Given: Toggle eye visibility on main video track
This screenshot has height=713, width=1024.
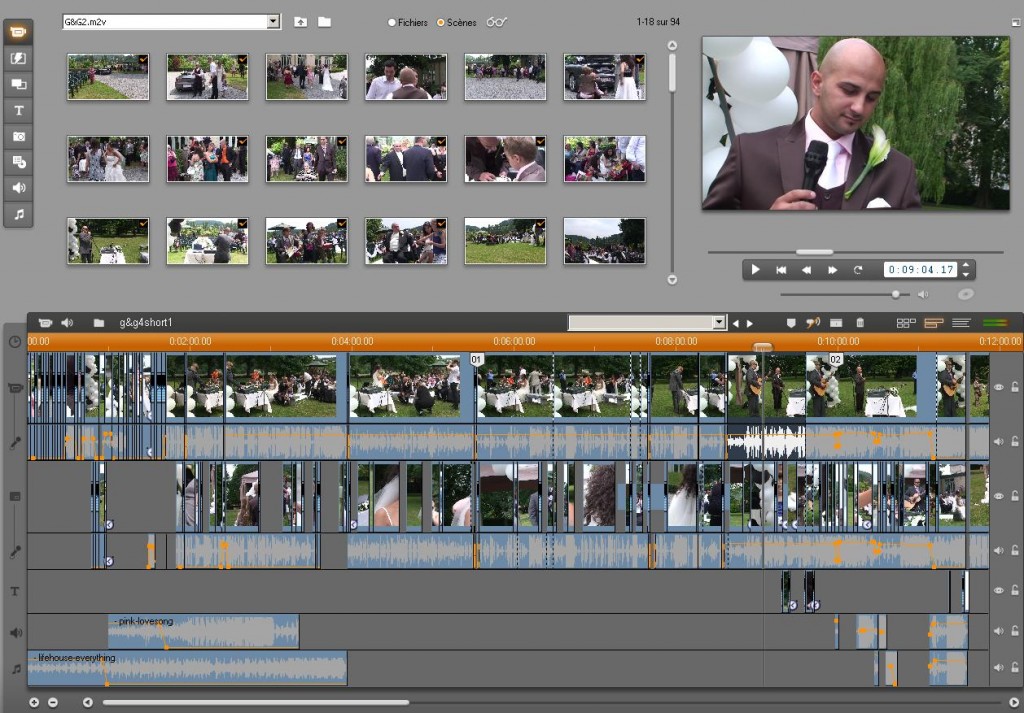Looking at the screenshot, I should coord(998,387).
